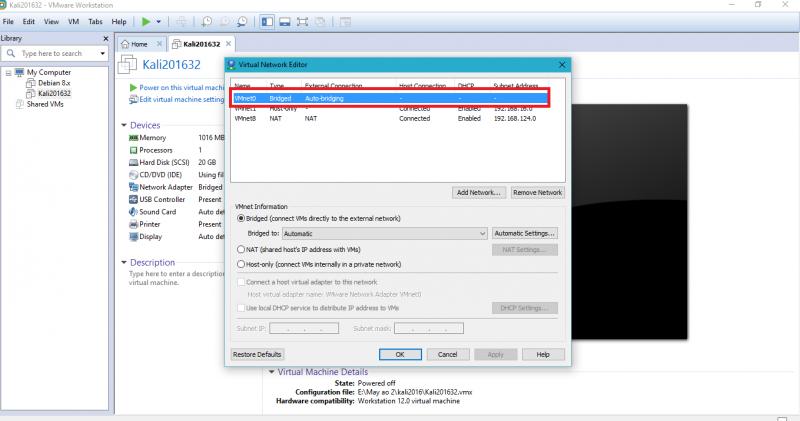Open the Bridged to Automatic dropdown
The image size is (800, 421).
(x=385, y=233)
